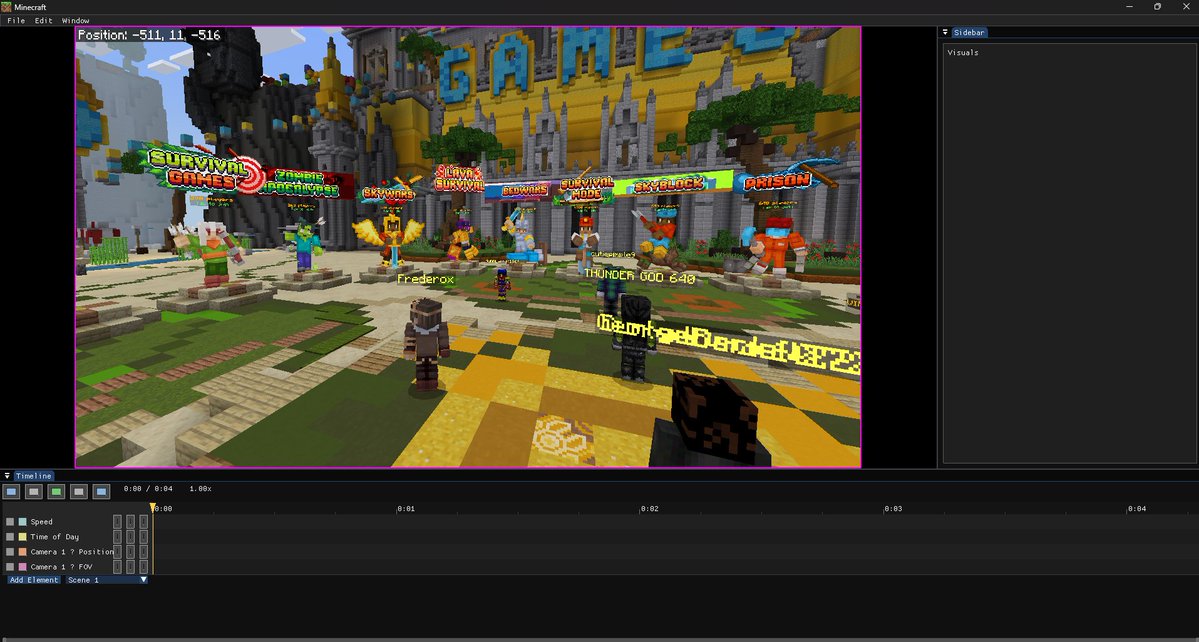The height and width of the screenshot is (642, 1199).
Task: Click last small button in Camera 1 Position row
Action: point(144,552)
